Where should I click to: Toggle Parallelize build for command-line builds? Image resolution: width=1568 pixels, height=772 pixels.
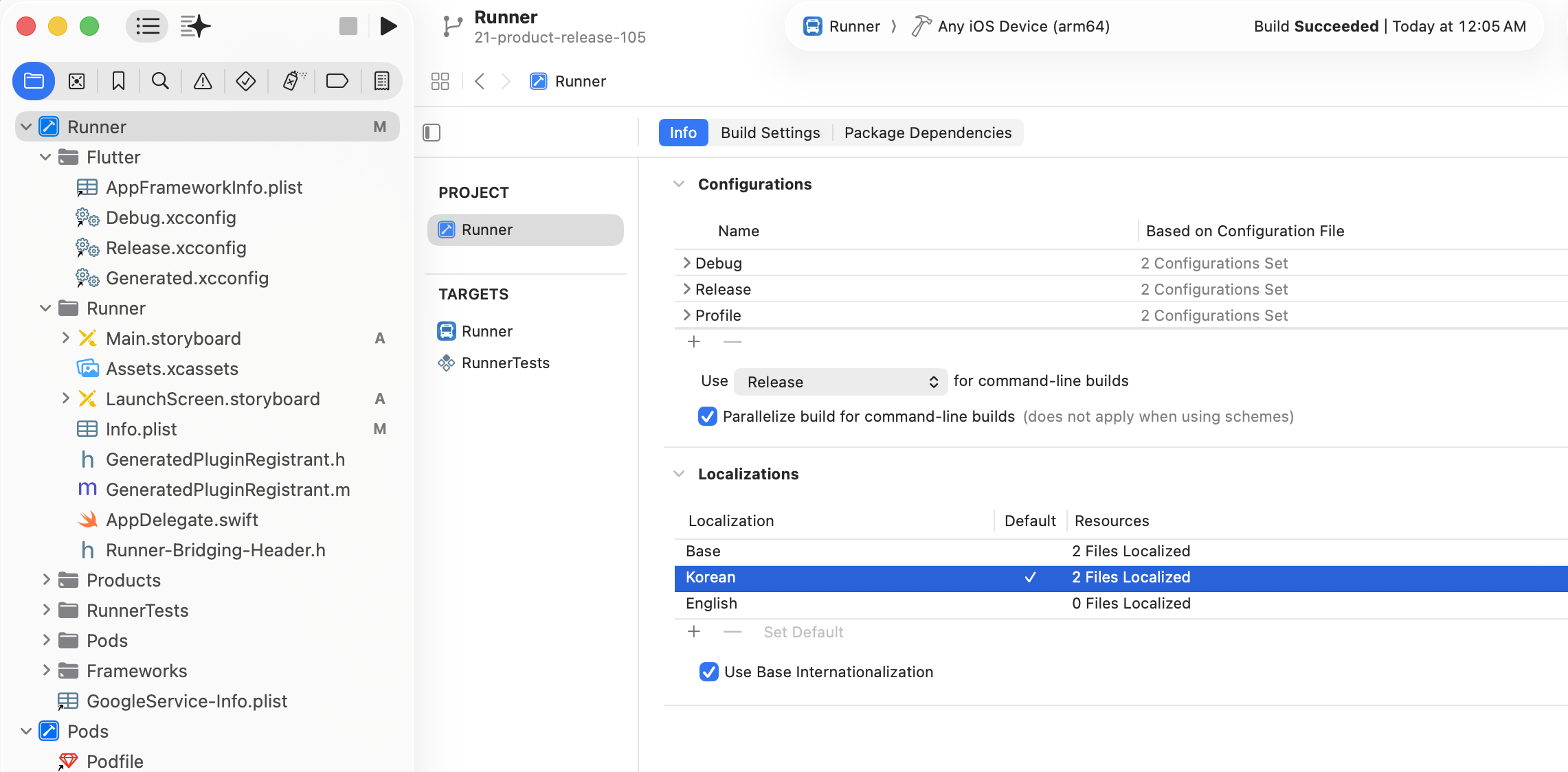[x=707, y=416]
